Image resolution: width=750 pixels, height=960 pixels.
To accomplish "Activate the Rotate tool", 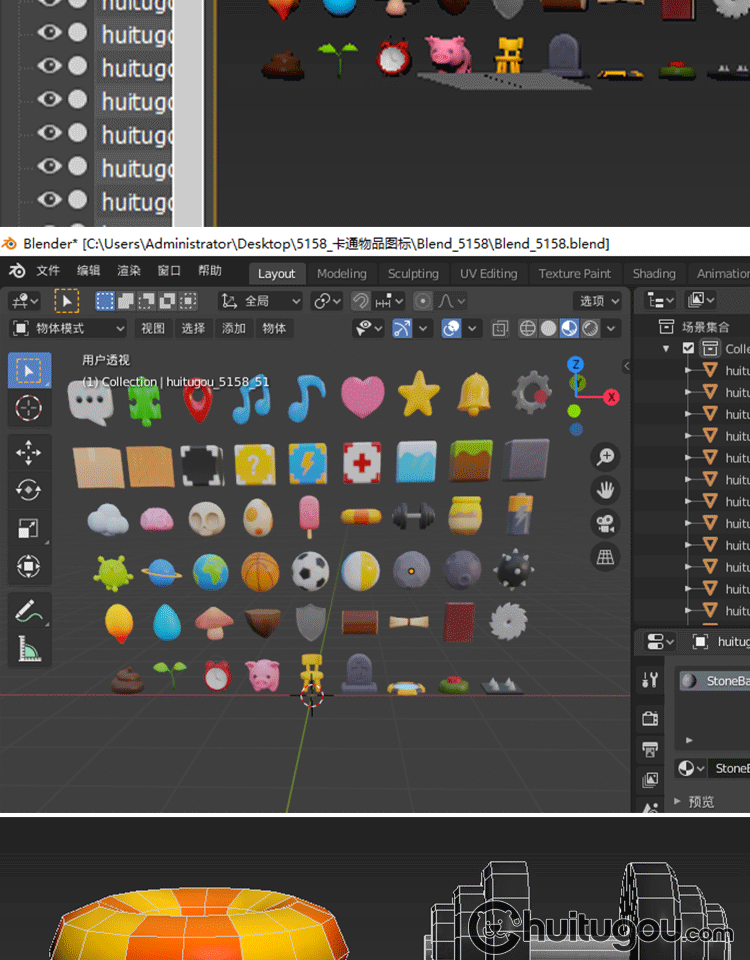I will click(x=29, y=490).
